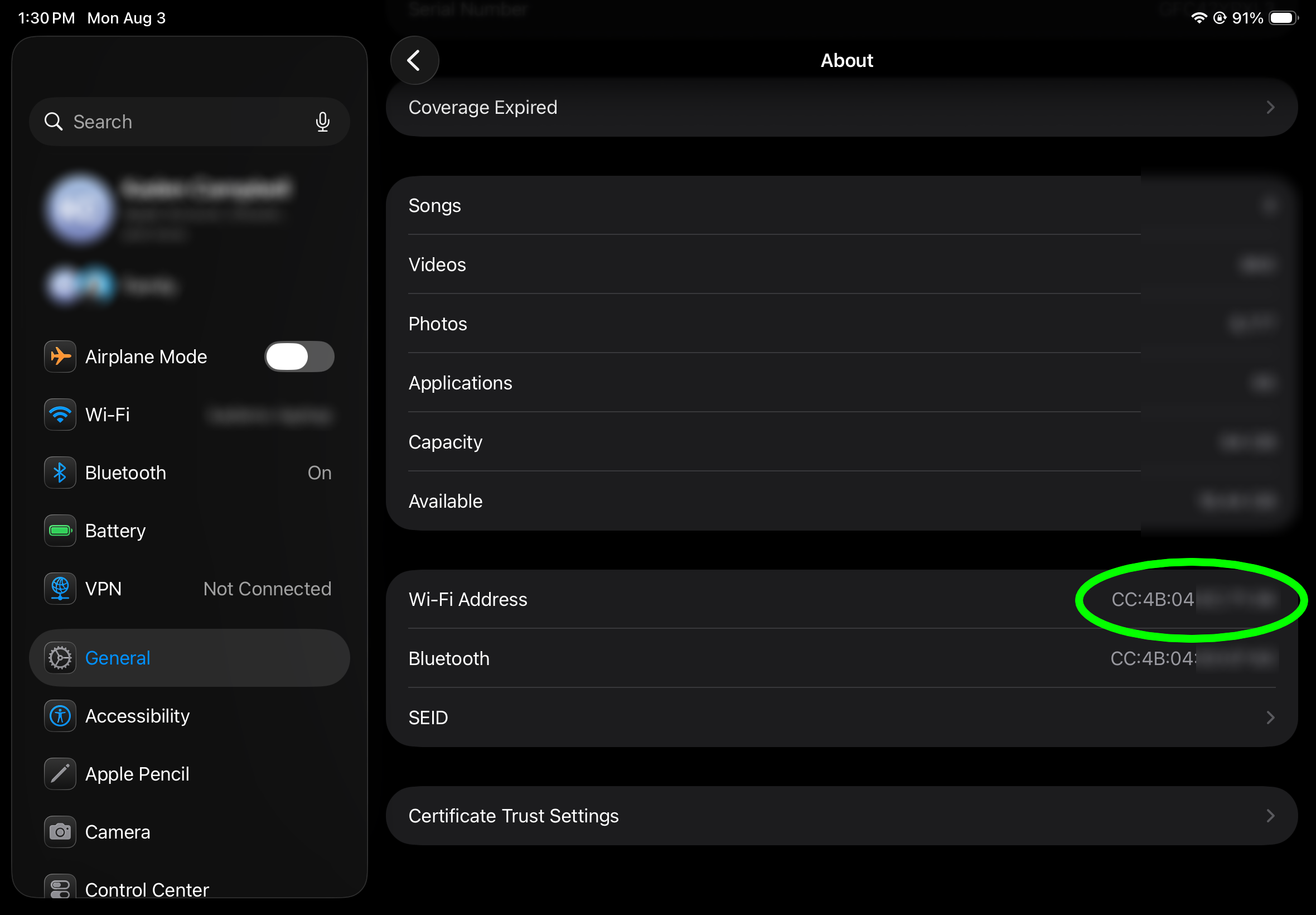The width and height of the screenshot is (1316, 915).
Task: Tap the Wi-Fi Address row
Action: [841, 599]
